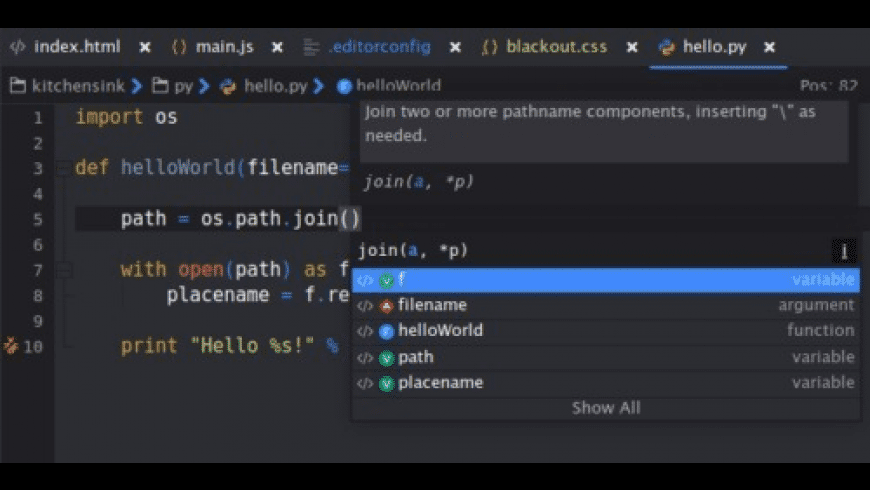The height and width of the screenshot is (490, 870).
Task: Click the info icon in the autocomplete popup
Action: [x=844, y=251]
